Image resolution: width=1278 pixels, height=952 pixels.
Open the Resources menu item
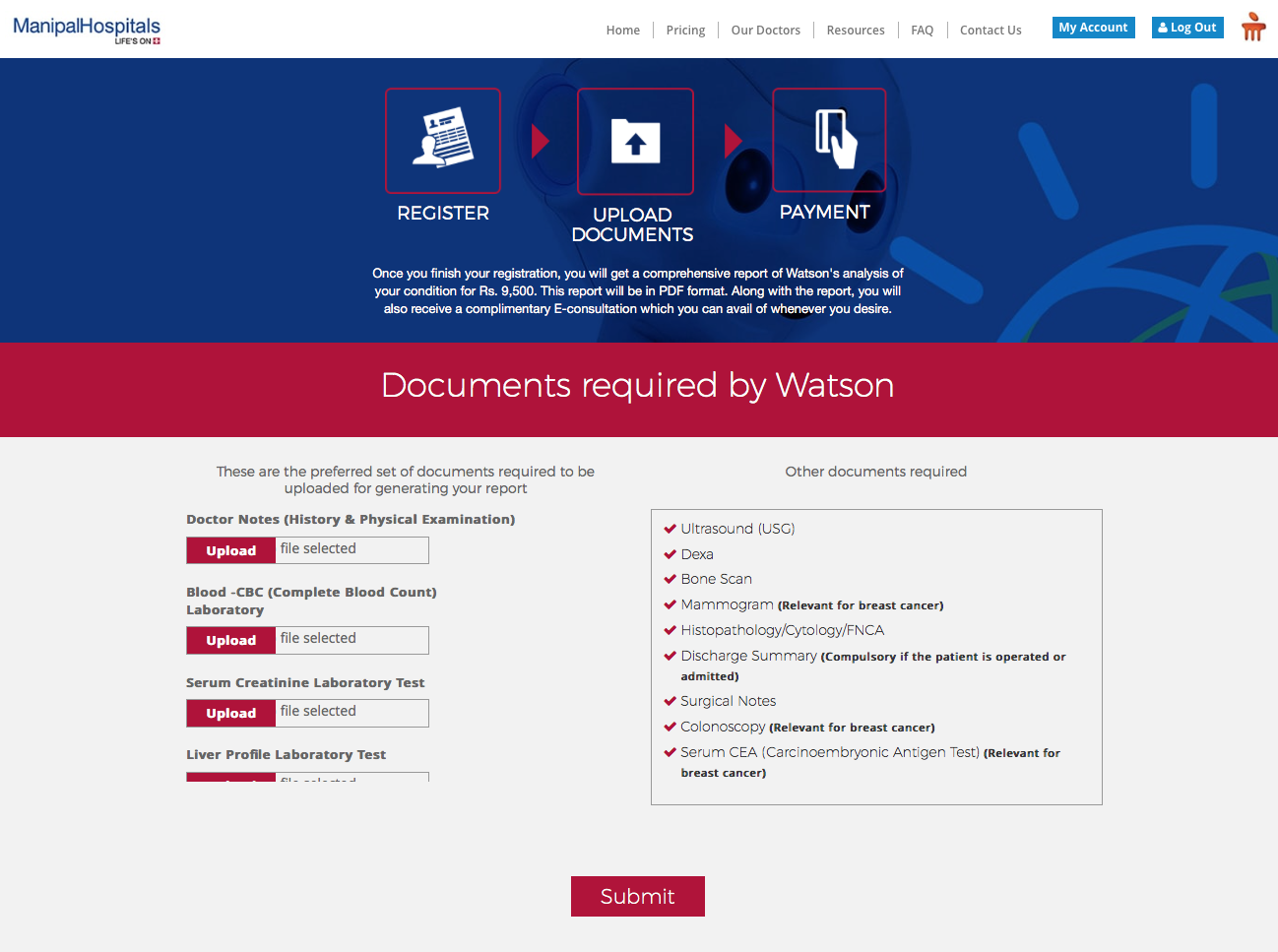856,31
